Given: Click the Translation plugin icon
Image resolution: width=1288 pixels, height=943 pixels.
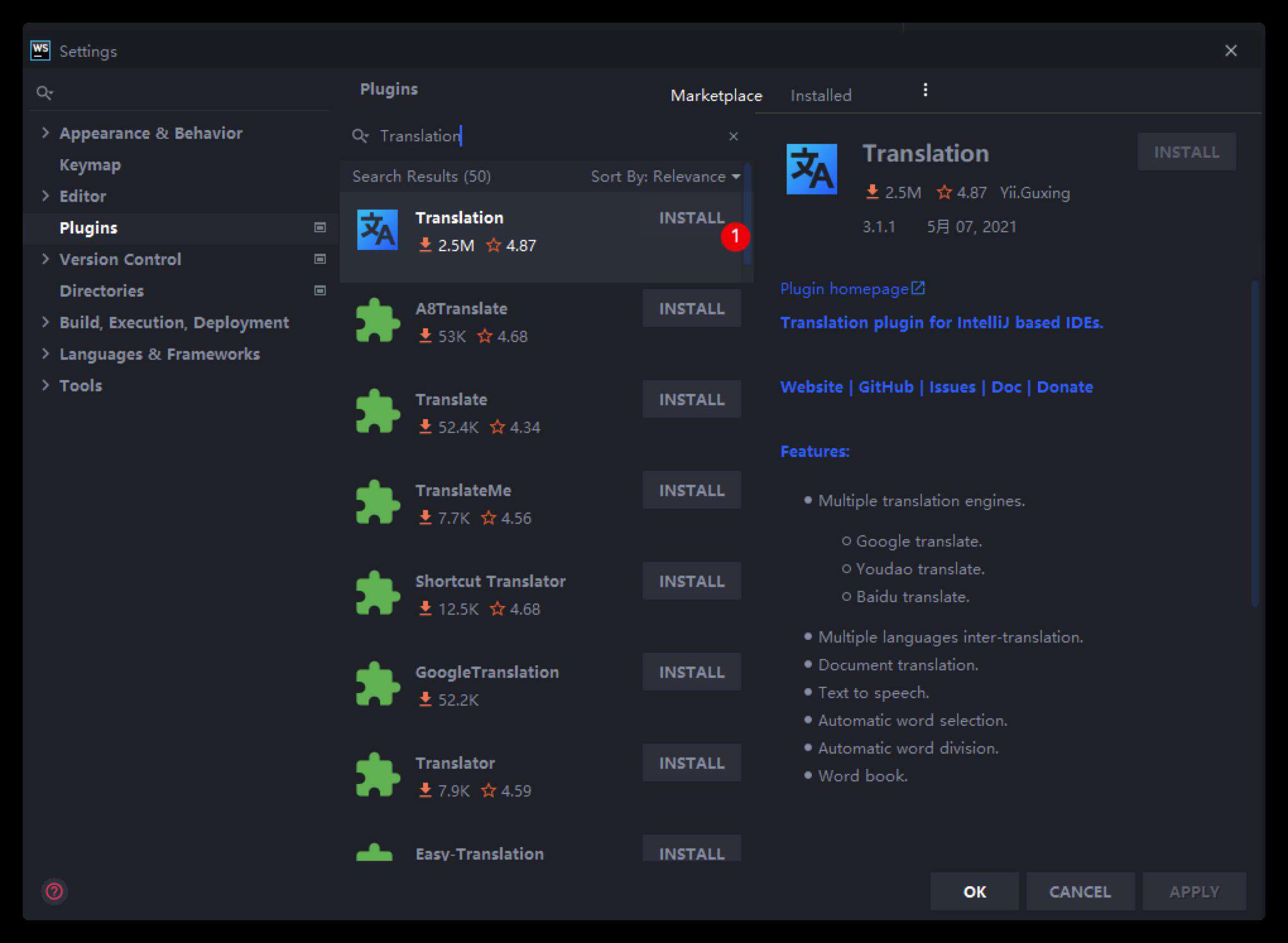Looking at the screenshot, I should (378, 230).
